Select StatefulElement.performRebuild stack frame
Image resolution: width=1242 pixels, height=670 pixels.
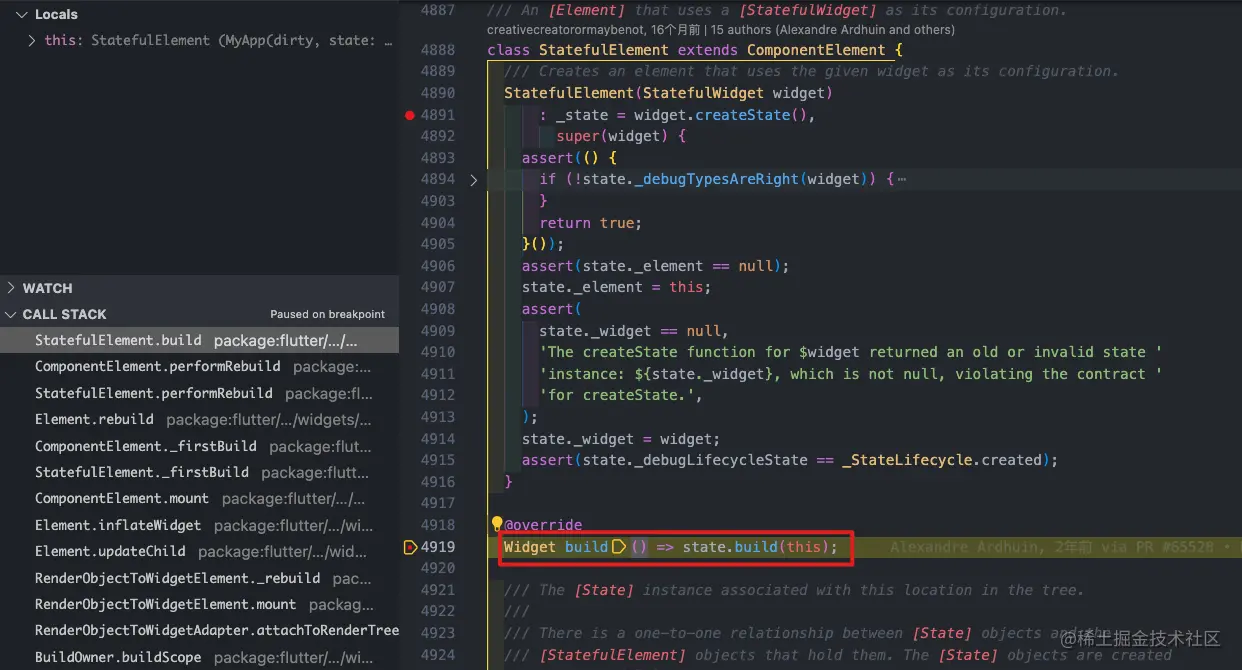pos(200,393)
